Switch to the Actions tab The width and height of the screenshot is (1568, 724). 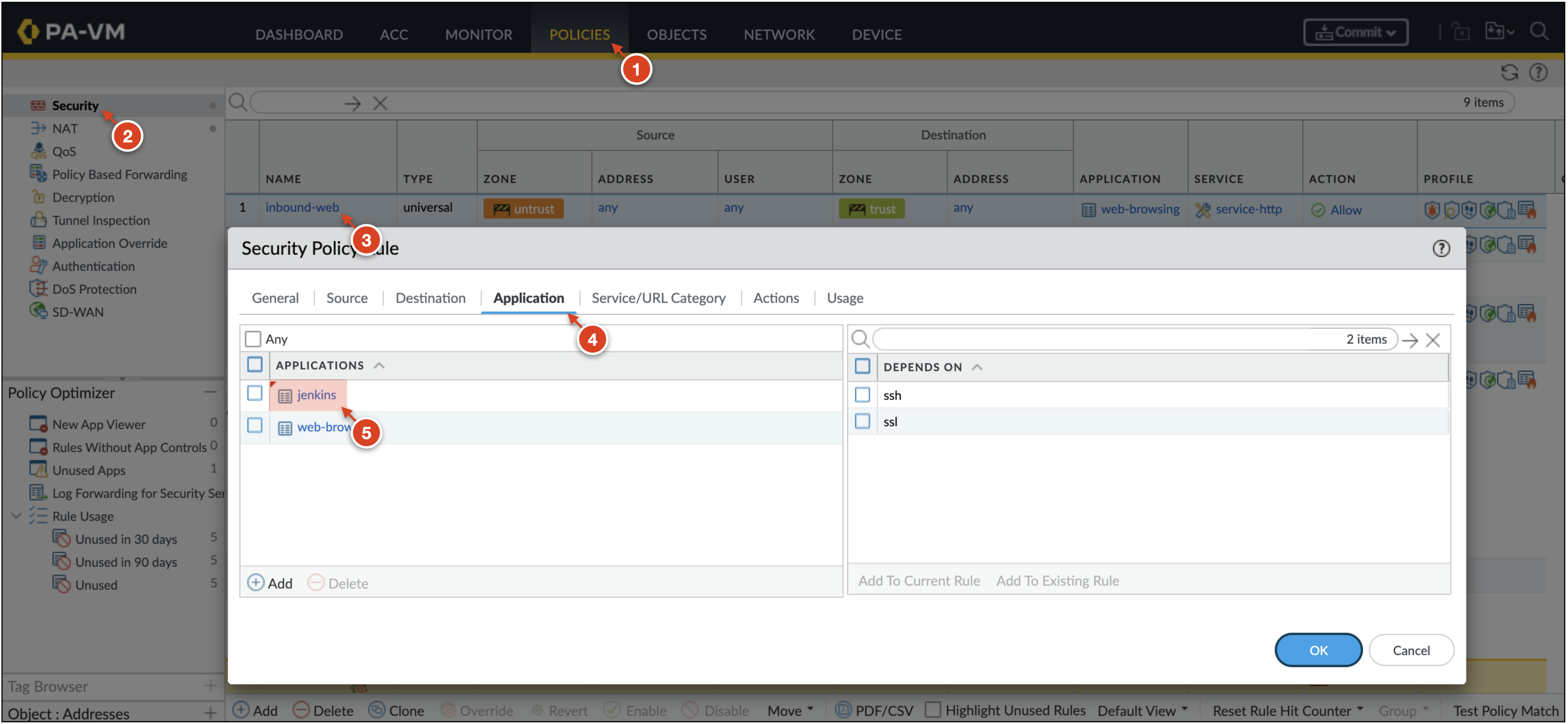coord(775,298)
